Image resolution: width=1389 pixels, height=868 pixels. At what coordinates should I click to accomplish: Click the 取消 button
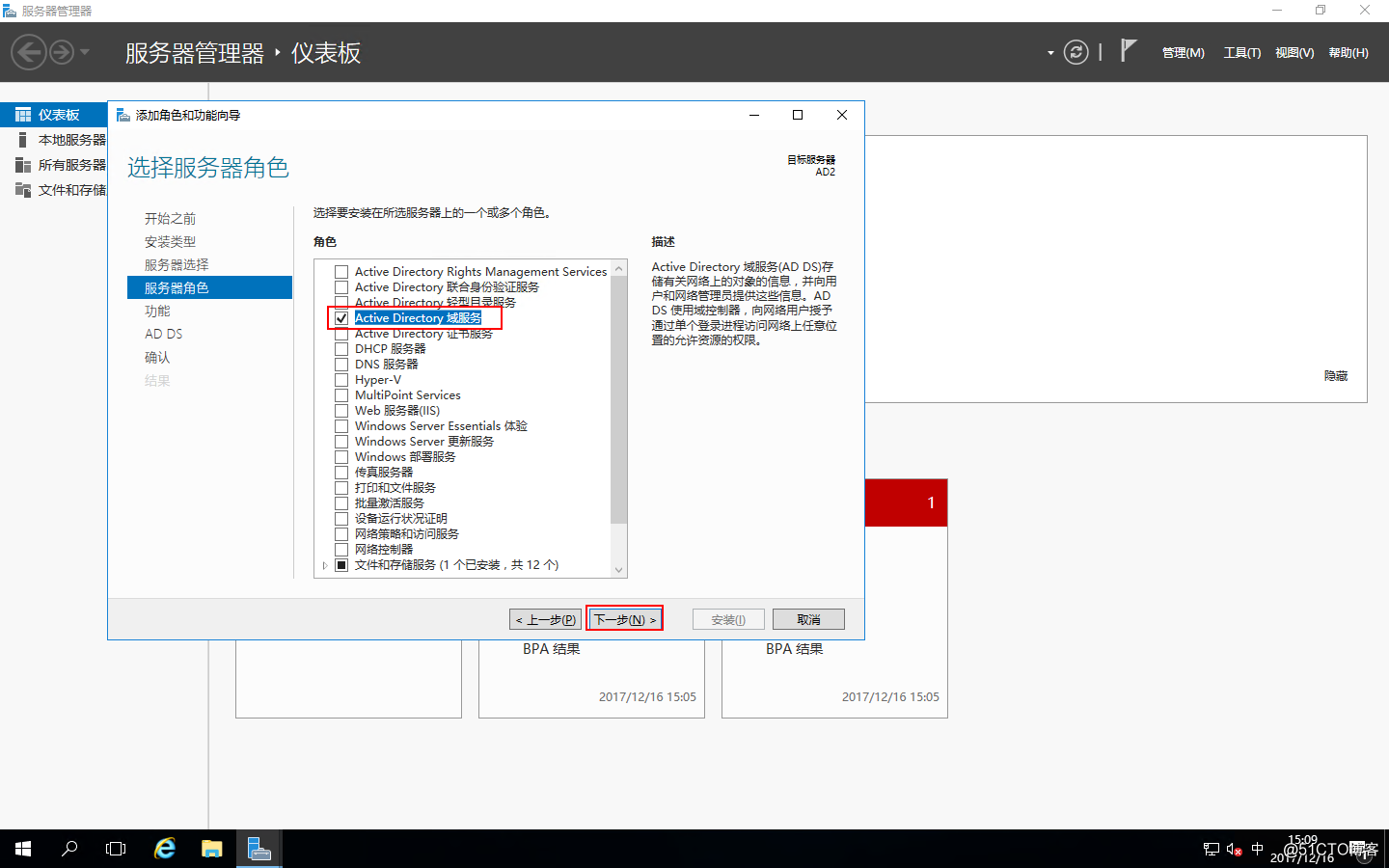[808, 619]
